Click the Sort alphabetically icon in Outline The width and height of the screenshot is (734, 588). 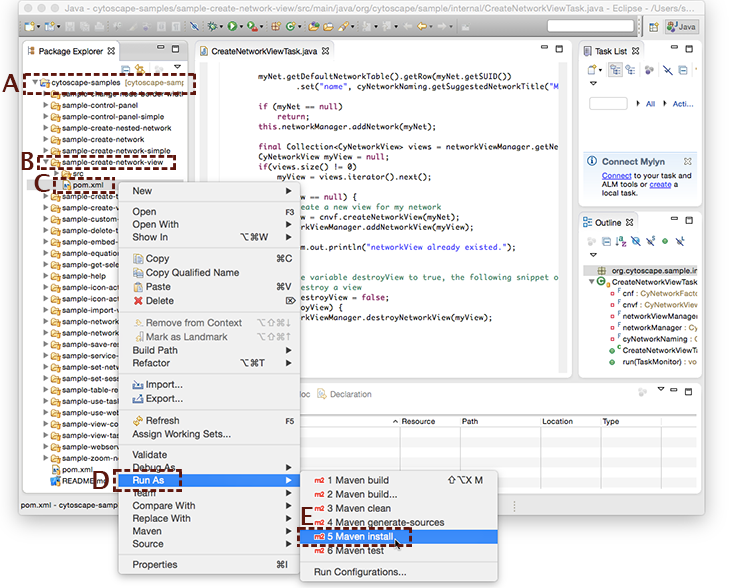[x=621, y=241]
